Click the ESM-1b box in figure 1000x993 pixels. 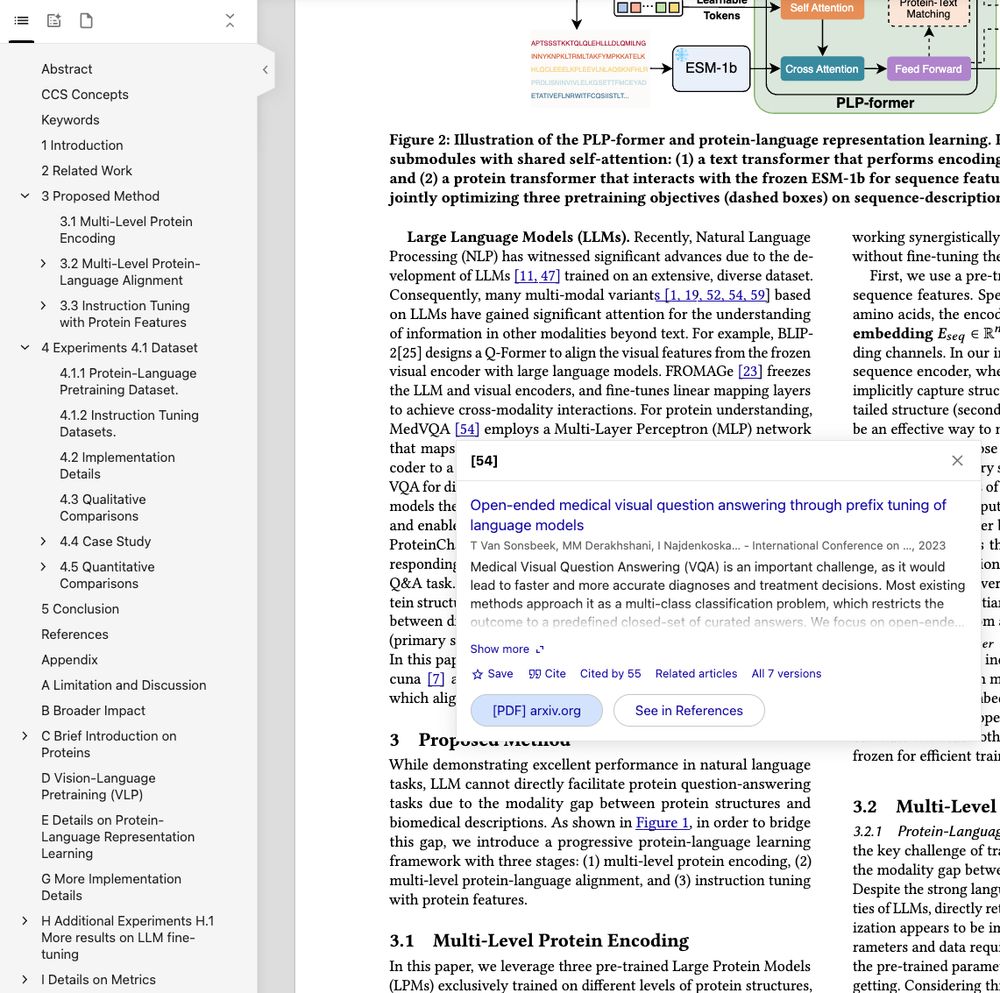(711, 69)
